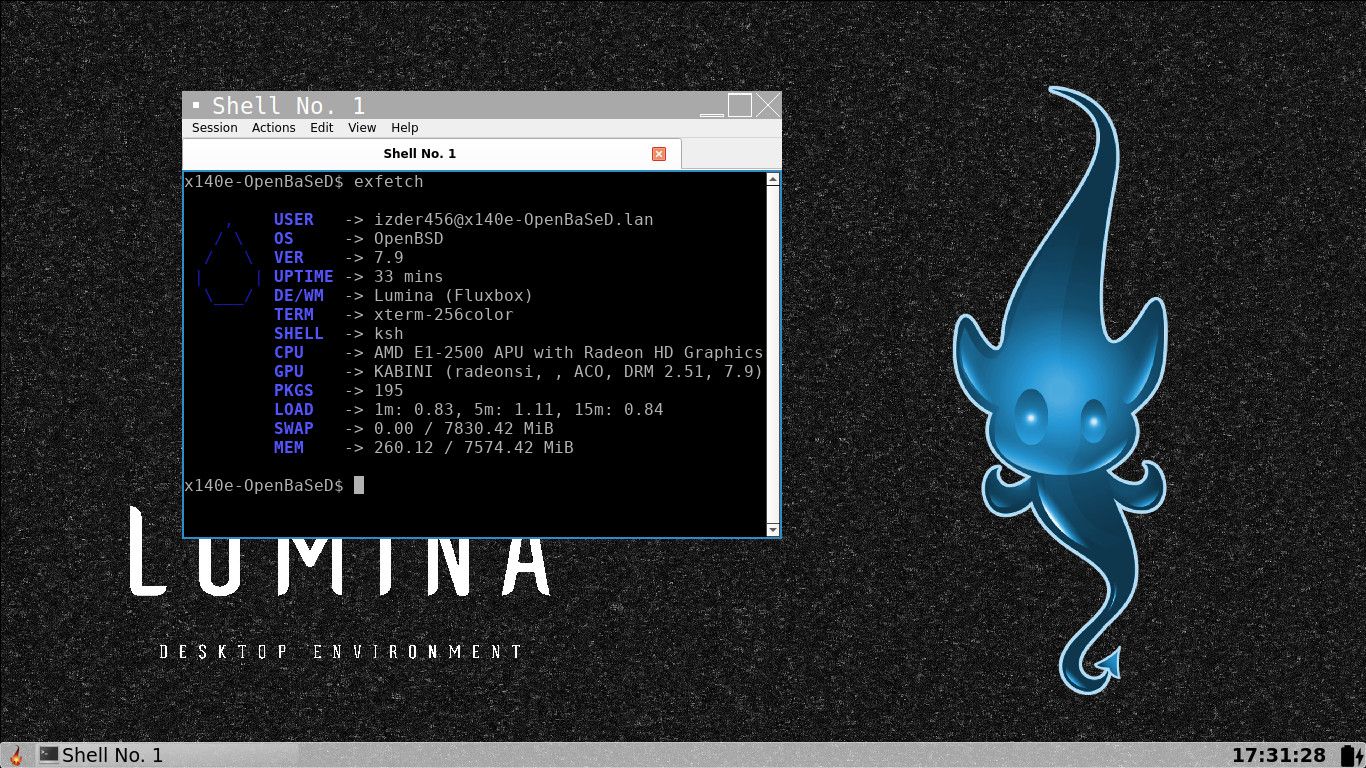Viewport: 1366px width, 768px height.
Task: Maximize the Shell No. 1 window
Action: pos(740,106)
